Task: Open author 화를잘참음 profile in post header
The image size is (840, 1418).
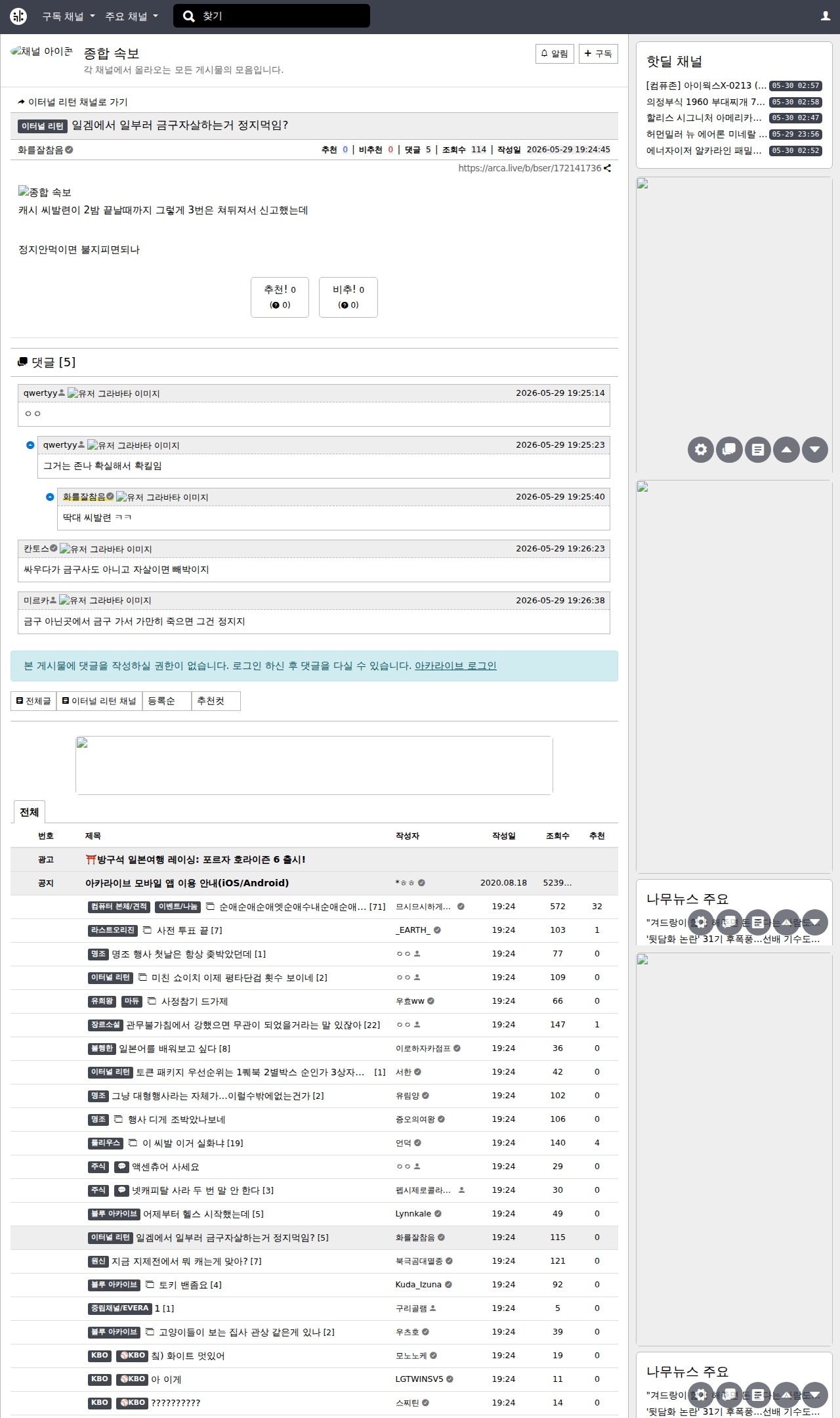Action: 41,150
